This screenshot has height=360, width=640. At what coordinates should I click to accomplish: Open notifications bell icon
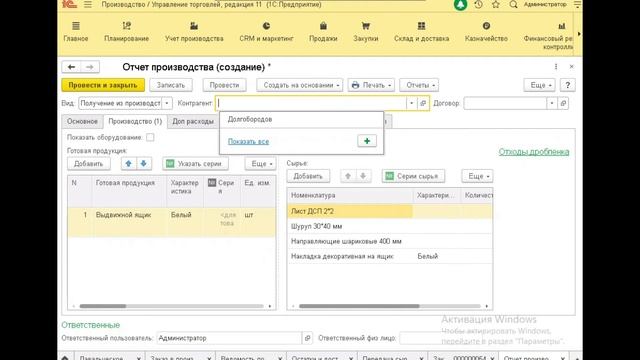460,4
